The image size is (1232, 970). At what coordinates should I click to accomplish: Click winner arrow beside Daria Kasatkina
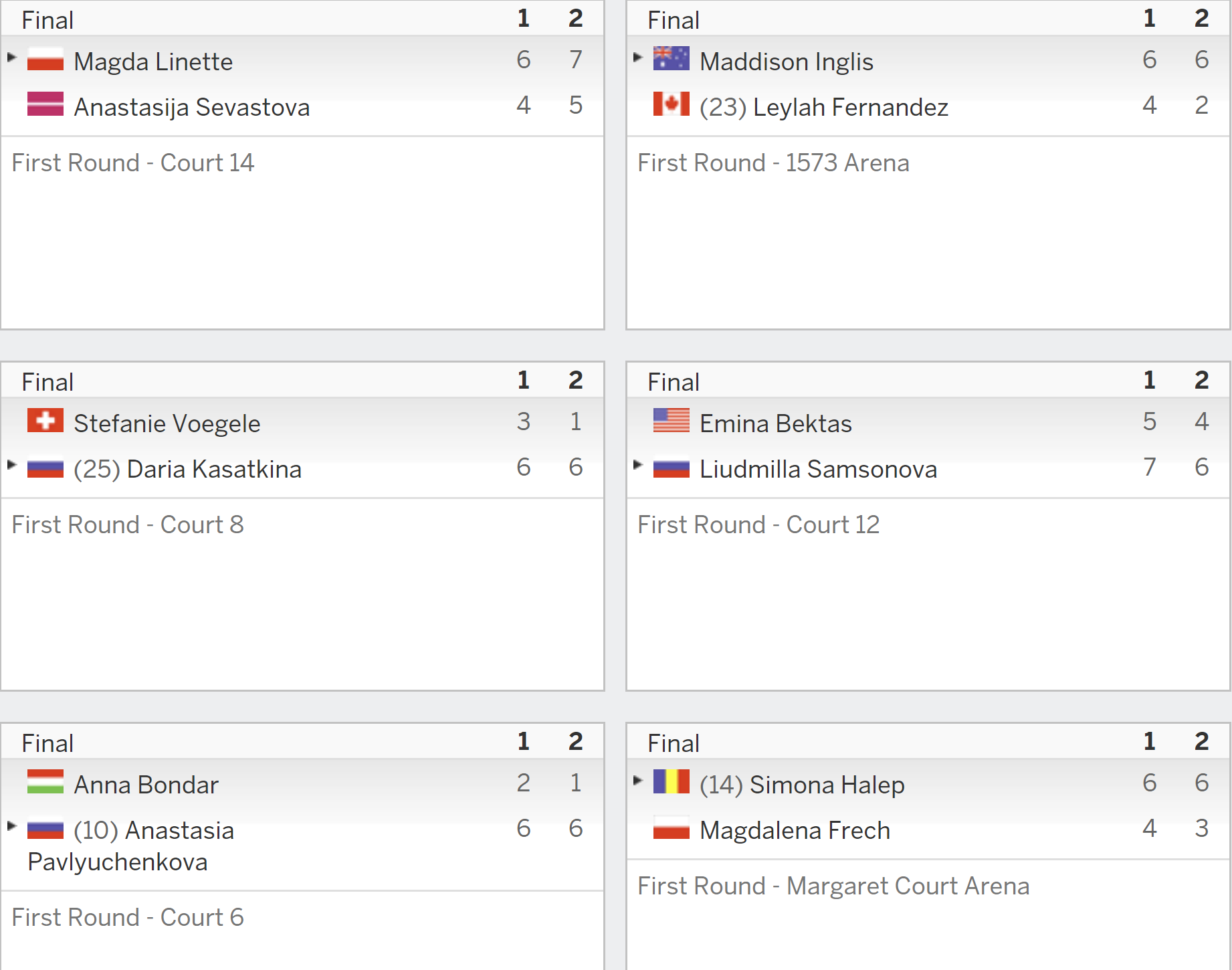pyautogui.click(x=11, y=465)
